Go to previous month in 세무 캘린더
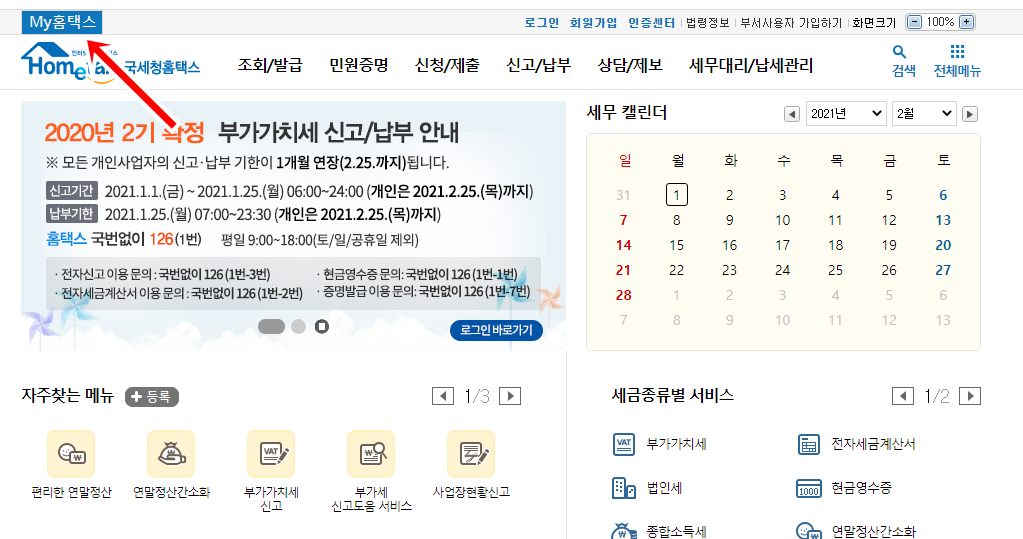This screenshot has width=1023, height=539. [791, 114]
